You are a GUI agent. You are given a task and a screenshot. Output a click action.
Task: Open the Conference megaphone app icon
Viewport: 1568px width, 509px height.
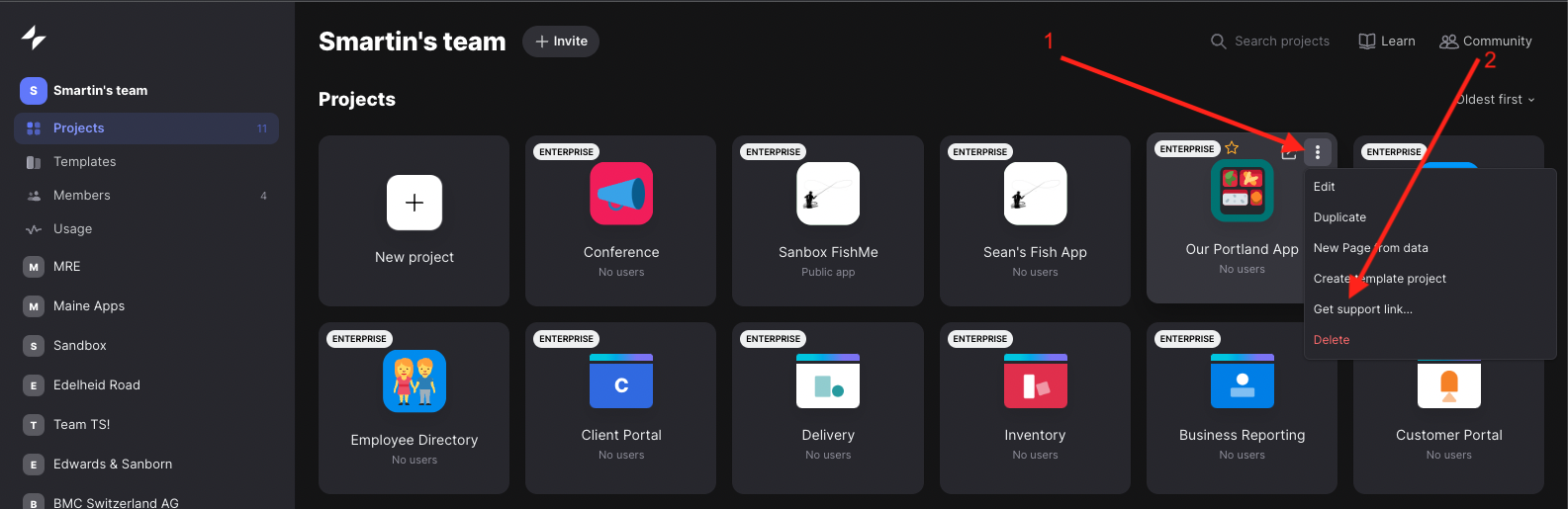coord(621,194)
